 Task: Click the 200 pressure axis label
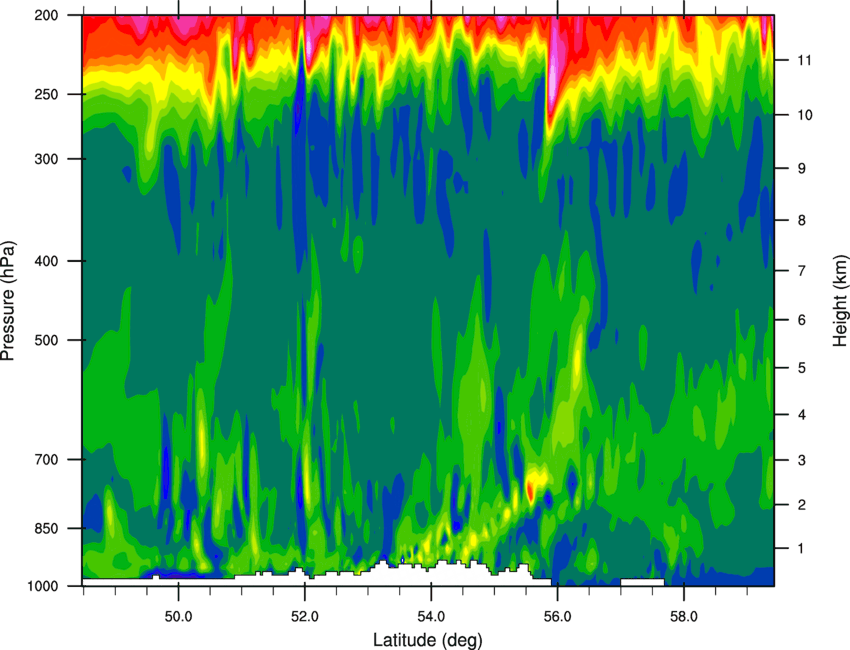pyautogui.click(x=46, y=15)
